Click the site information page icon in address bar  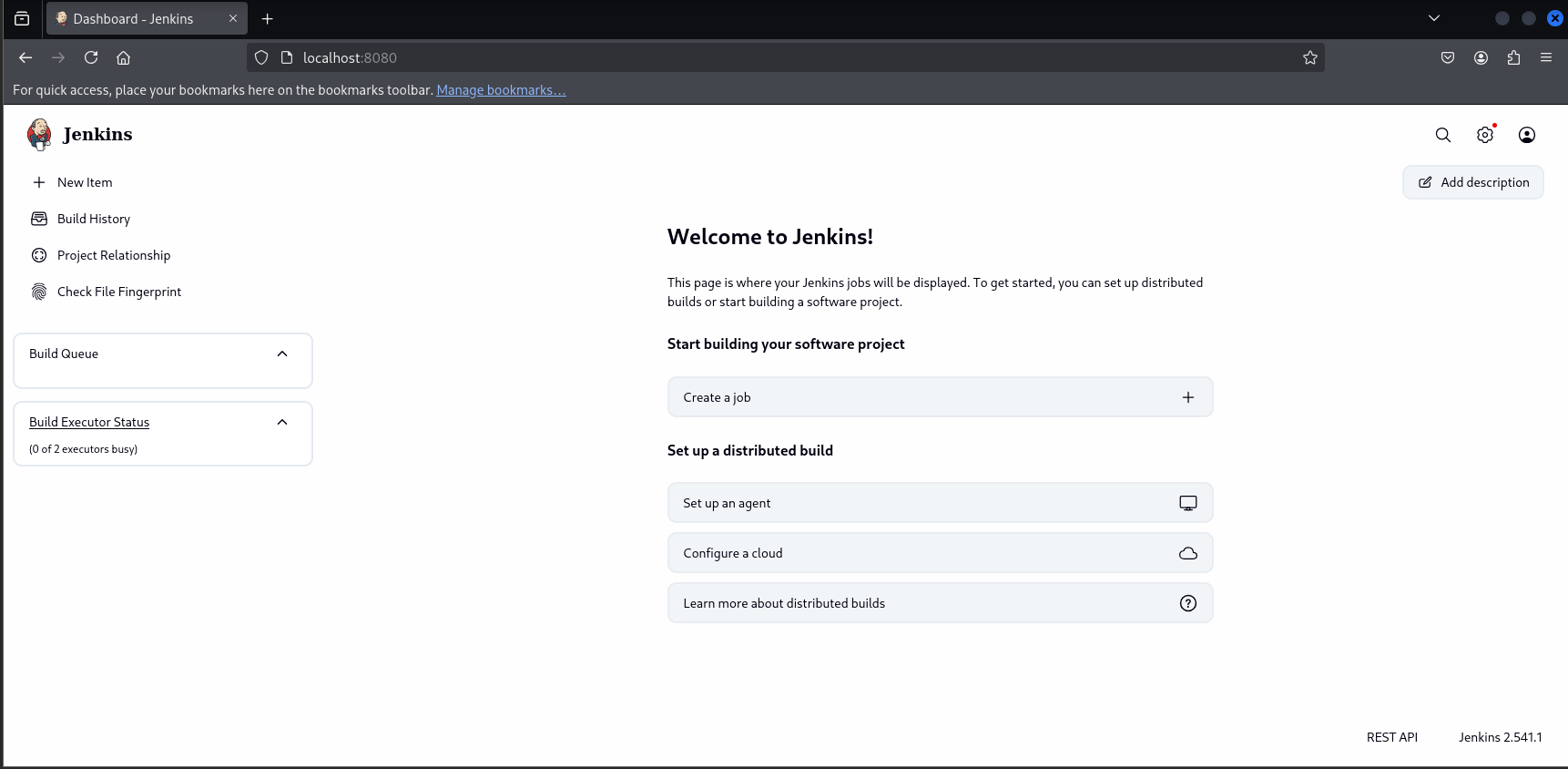coord(287,57)
